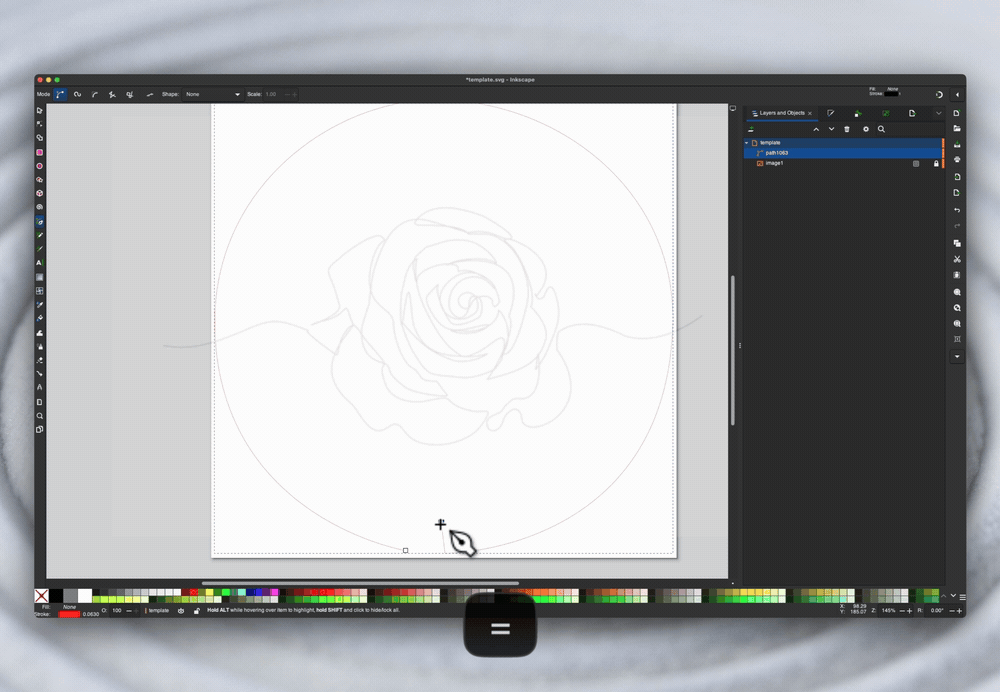This screenshot has height=692, width=1000.
Task: Select the Paint Bucket tool
Action: tap(40, 318)
